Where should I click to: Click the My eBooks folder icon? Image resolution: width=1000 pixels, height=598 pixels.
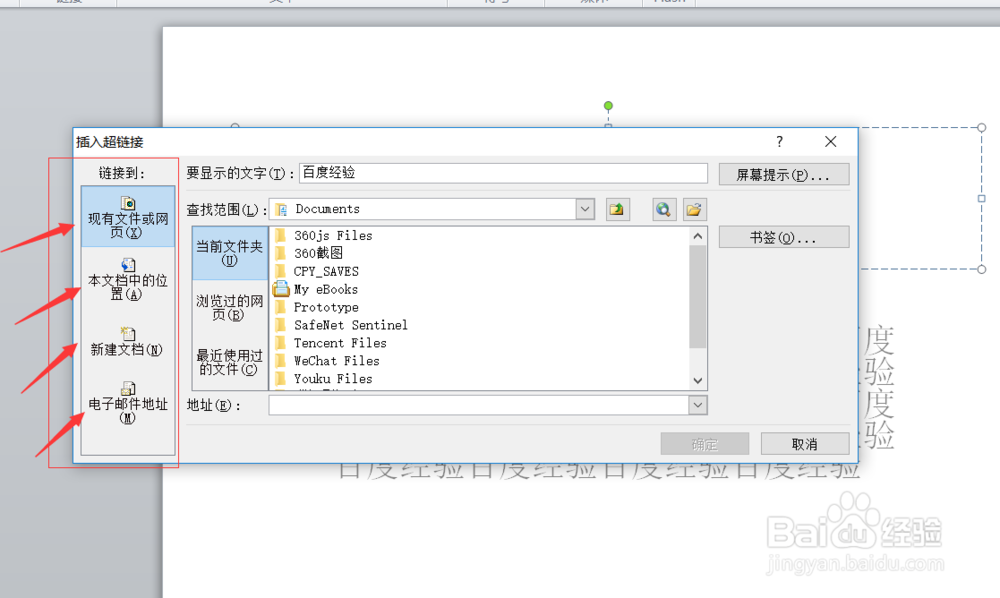click(x=281, y=289)
